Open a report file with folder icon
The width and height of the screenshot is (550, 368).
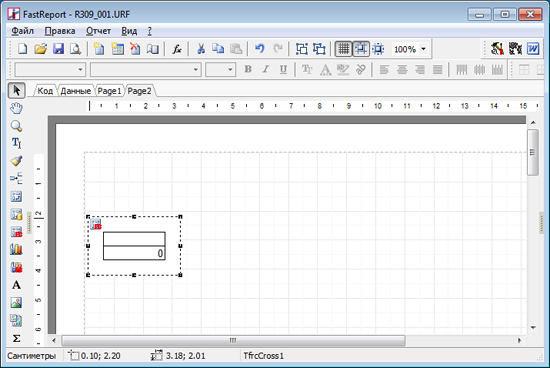[x=41, y=49]
